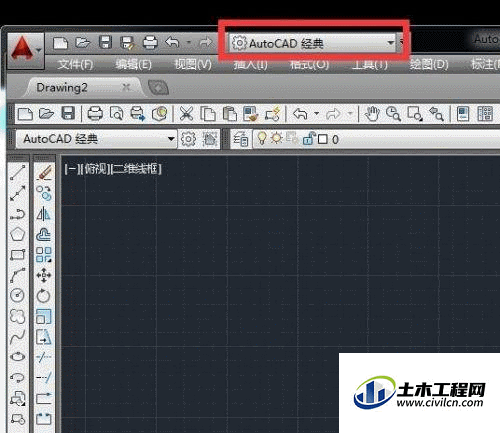
Task: Click the Publish toolbar icon
Action: tap(137, 113)
